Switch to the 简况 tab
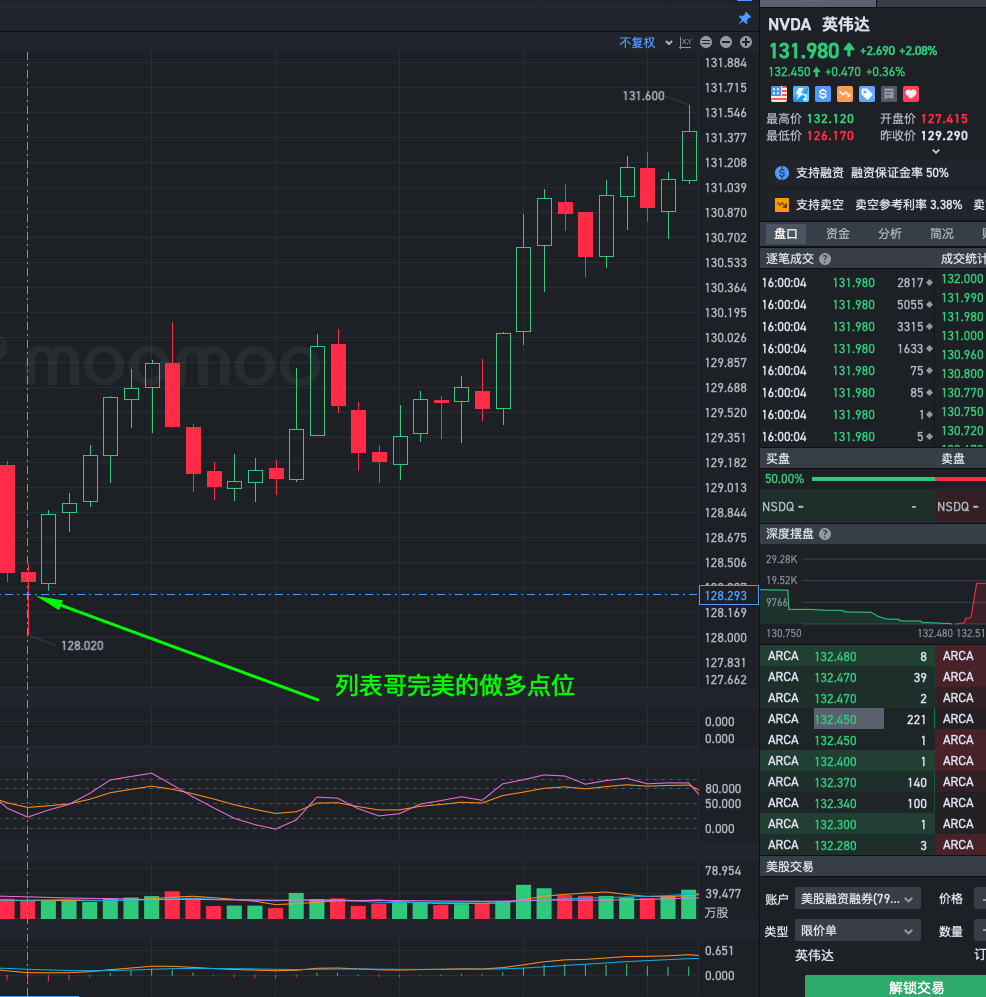This screenshot has height=997, width=986. tap(942, 234)
